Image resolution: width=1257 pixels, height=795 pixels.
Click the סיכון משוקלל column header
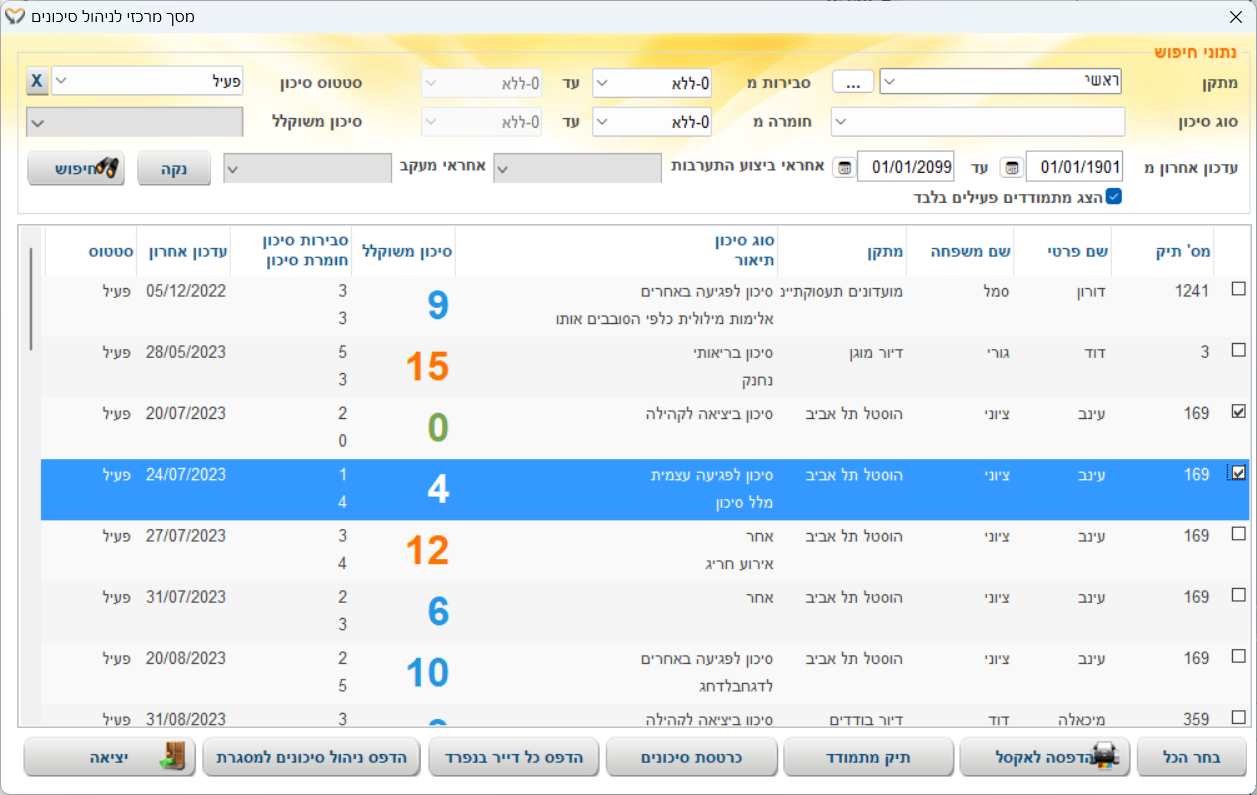coord(404,250)
